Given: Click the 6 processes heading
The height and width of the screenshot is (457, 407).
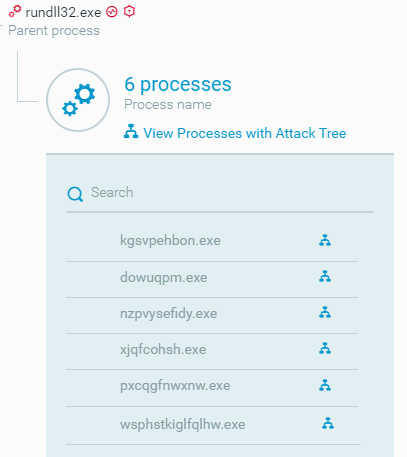Looking at the screenshot, I should point(178,84).
